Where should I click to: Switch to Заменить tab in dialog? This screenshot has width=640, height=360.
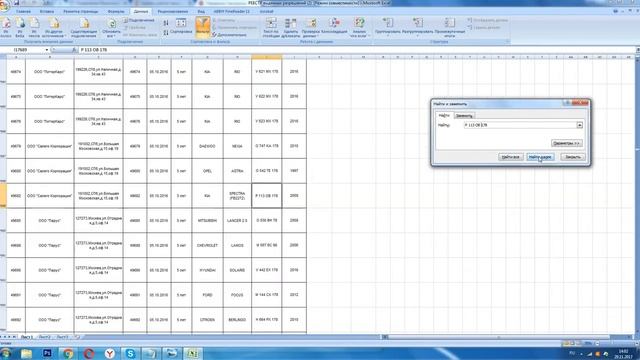[464, 116]
